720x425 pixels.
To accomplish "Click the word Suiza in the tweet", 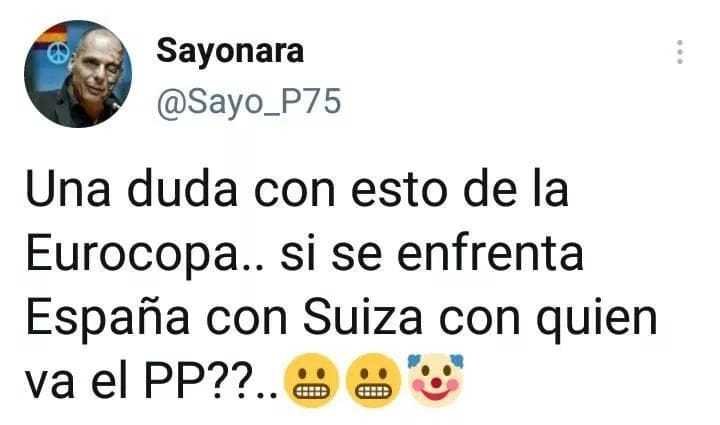I will [x=362, y=316].
